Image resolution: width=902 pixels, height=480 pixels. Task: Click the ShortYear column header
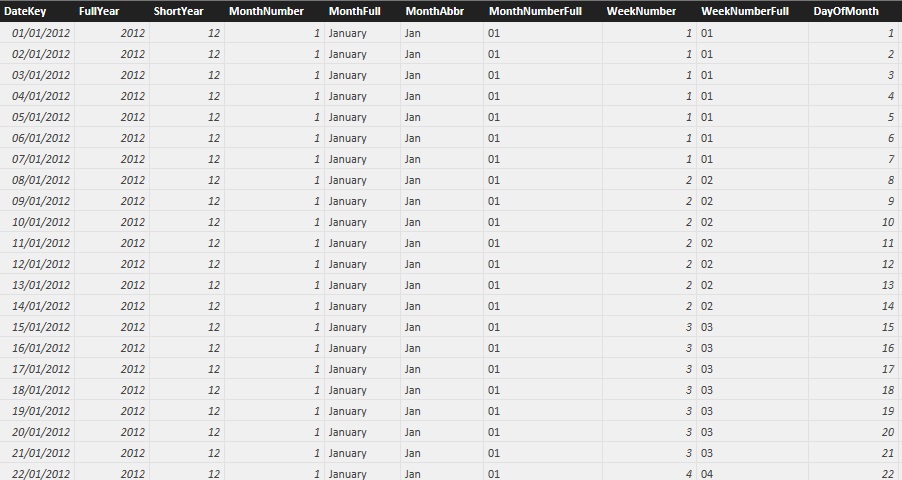185,11
